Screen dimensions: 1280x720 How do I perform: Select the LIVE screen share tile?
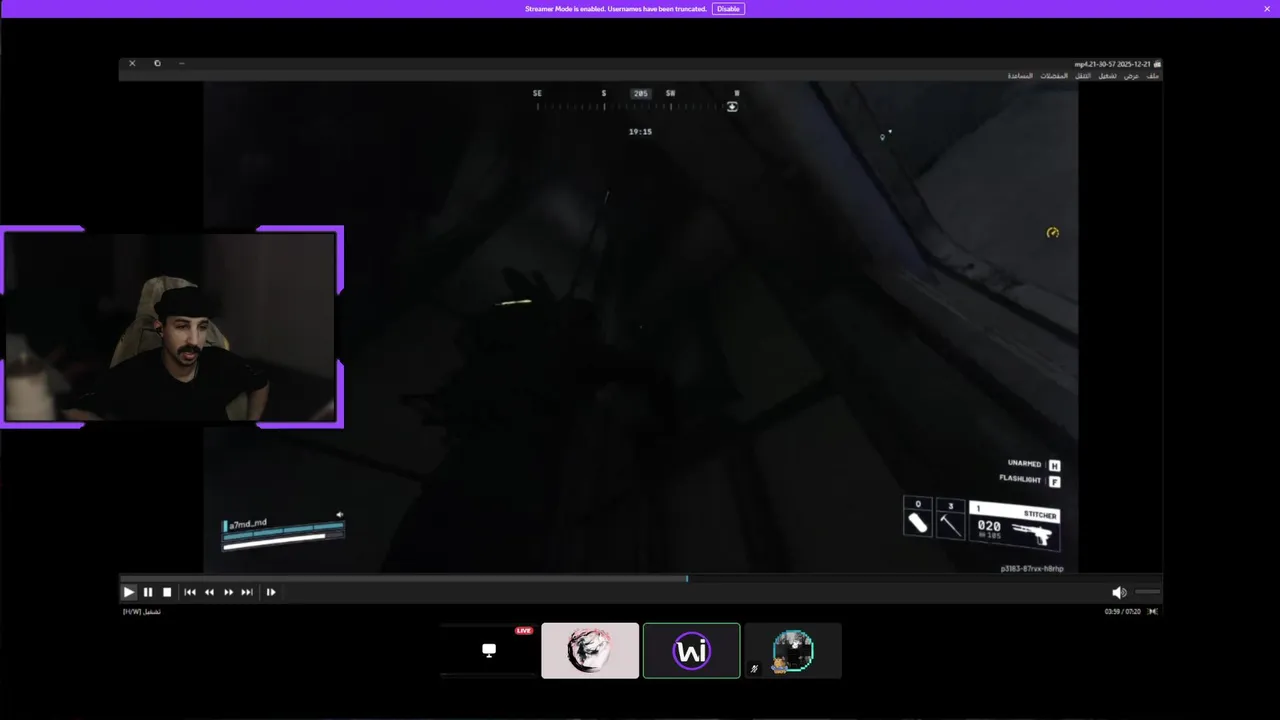pyautogui.click(x=488, y=651)
